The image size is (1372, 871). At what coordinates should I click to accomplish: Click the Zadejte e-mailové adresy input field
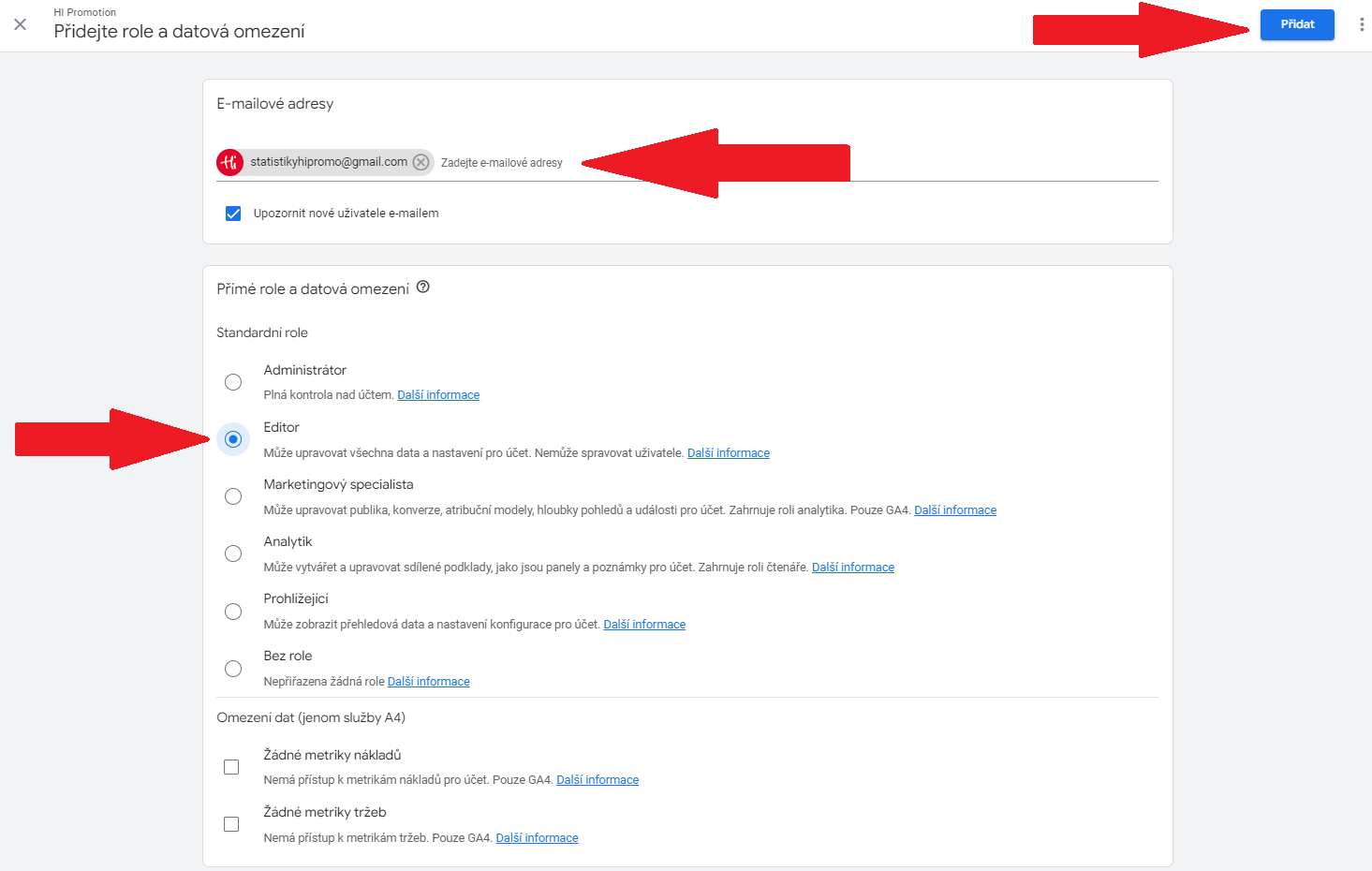point(796,163)
